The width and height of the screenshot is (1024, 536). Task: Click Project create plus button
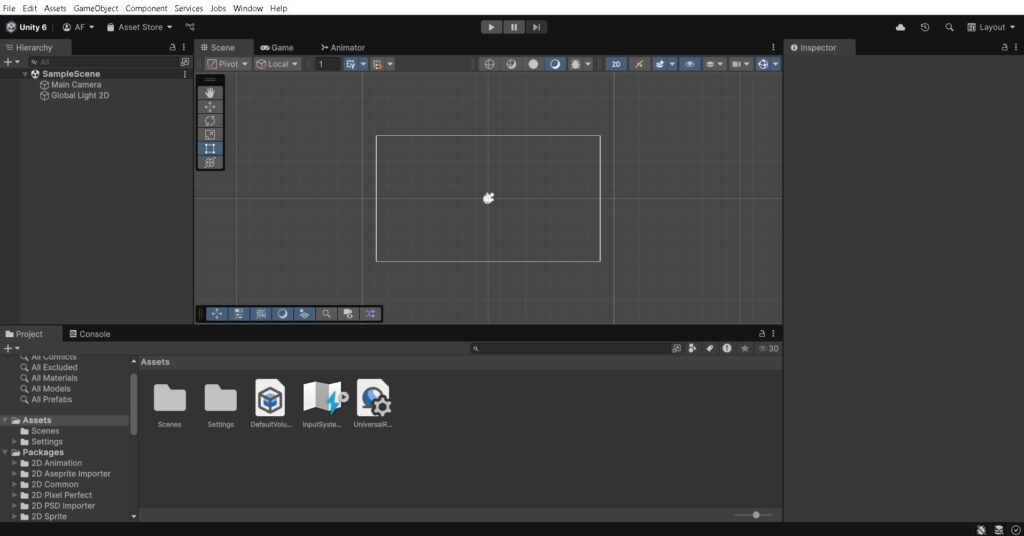8,349
